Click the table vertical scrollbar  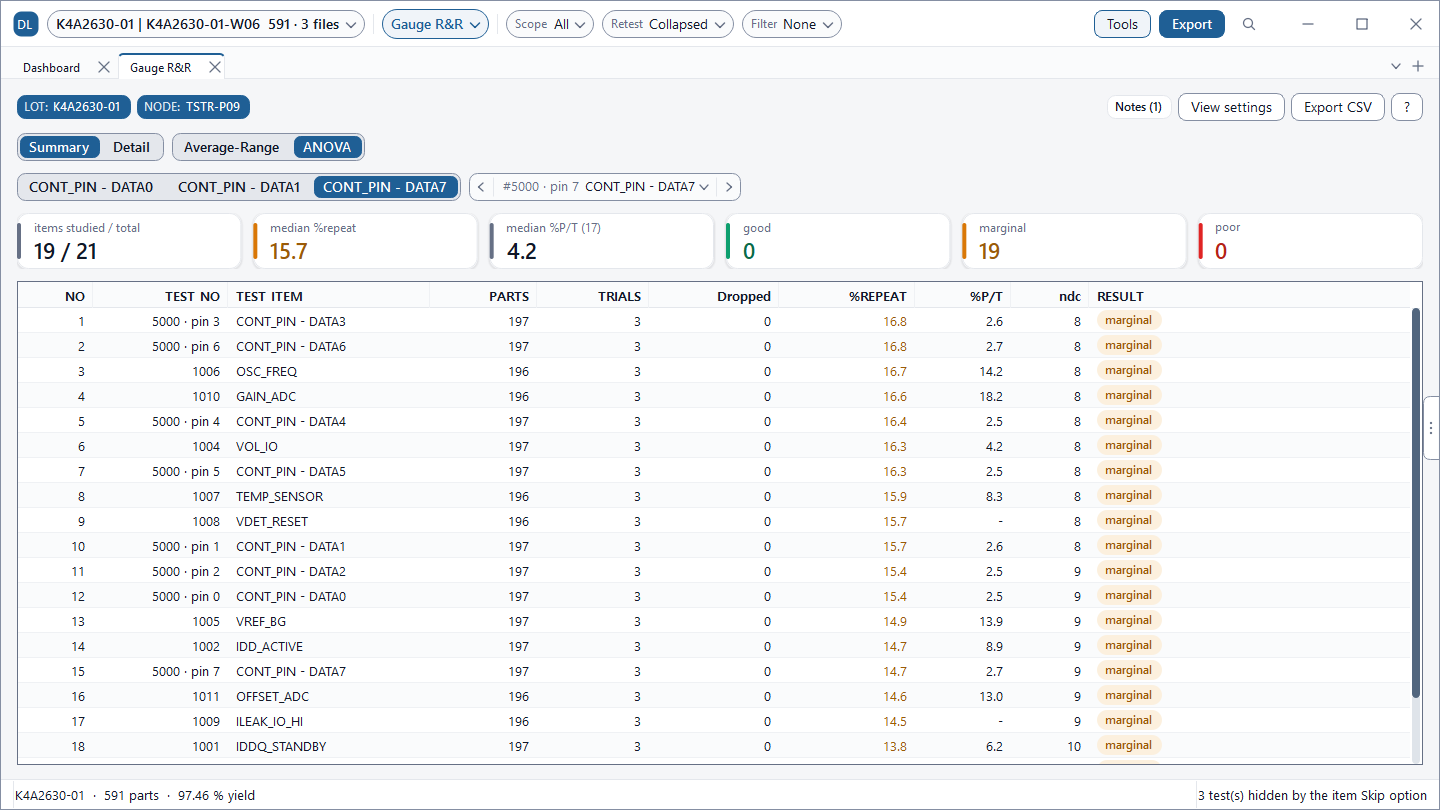click(x=1416, y=503)
